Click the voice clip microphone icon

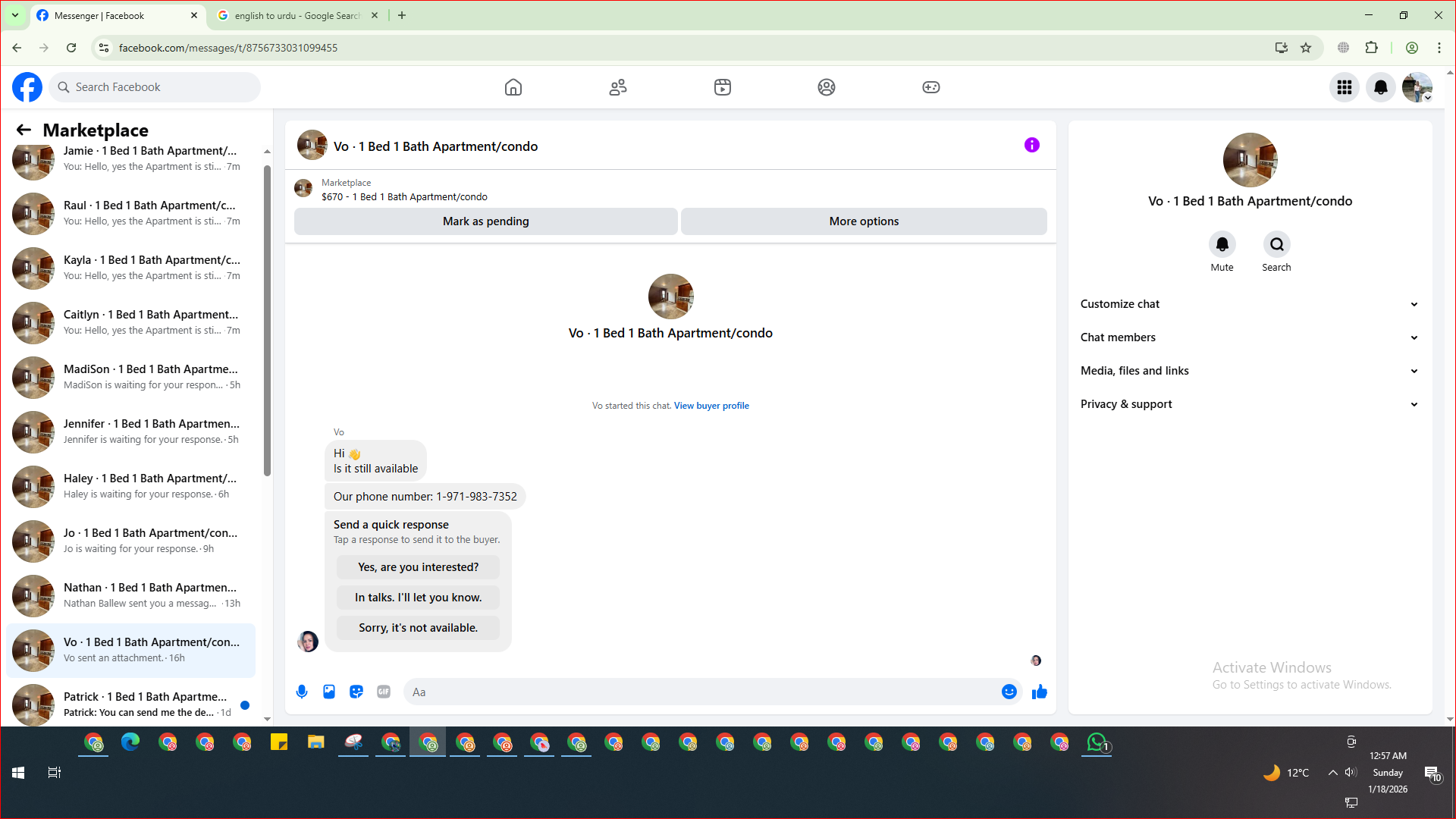tap(302, 692)
